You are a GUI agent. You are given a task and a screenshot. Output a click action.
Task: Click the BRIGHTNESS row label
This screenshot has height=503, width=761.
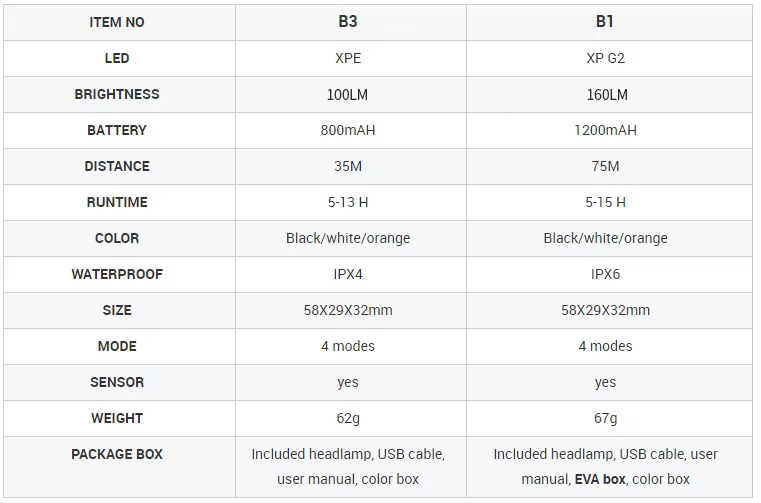tap(117, 94)
